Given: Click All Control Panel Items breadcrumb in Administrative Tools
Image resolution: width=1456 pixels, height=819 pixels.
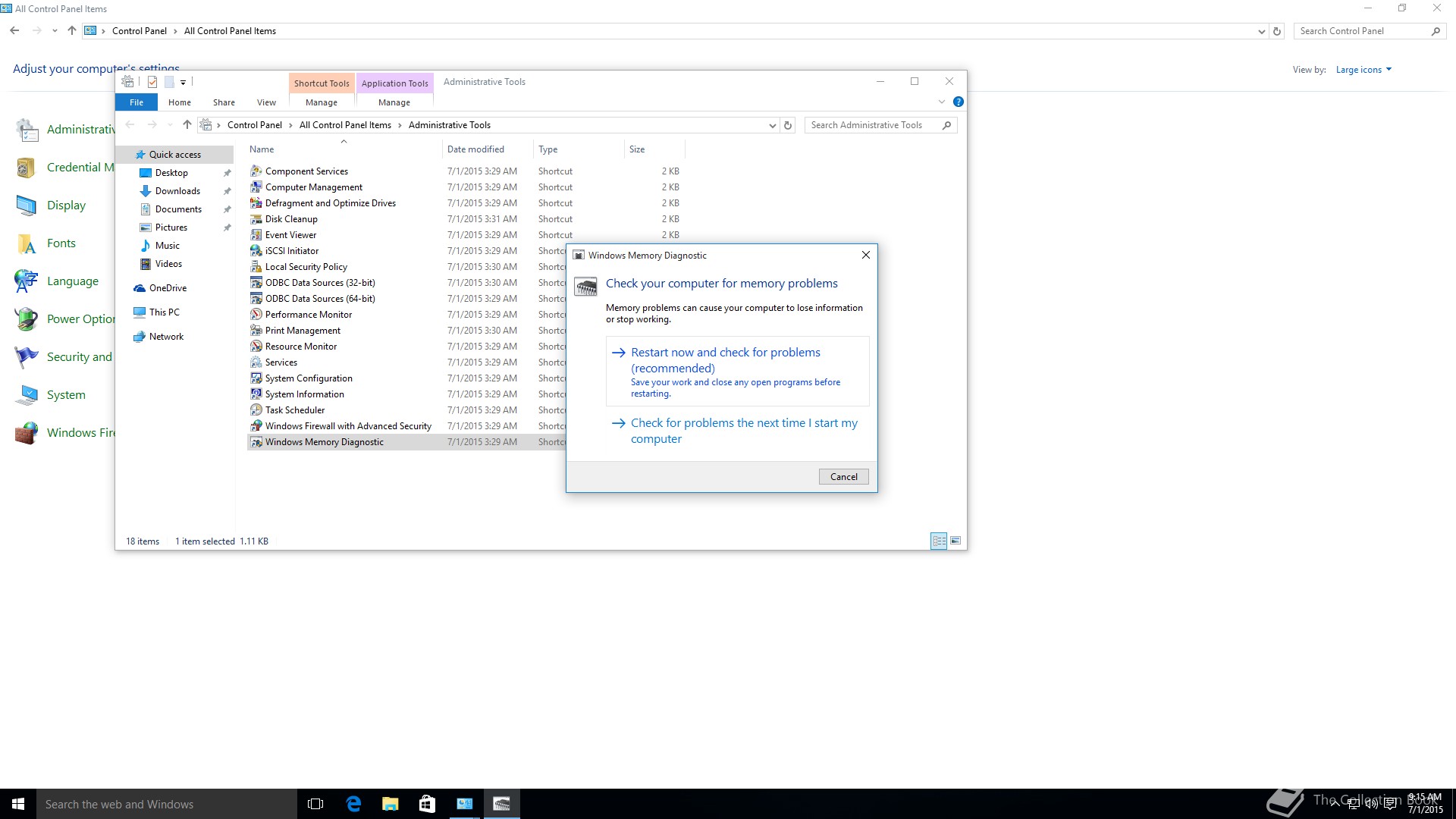Looking at the screenshot, I should point(345,125).
